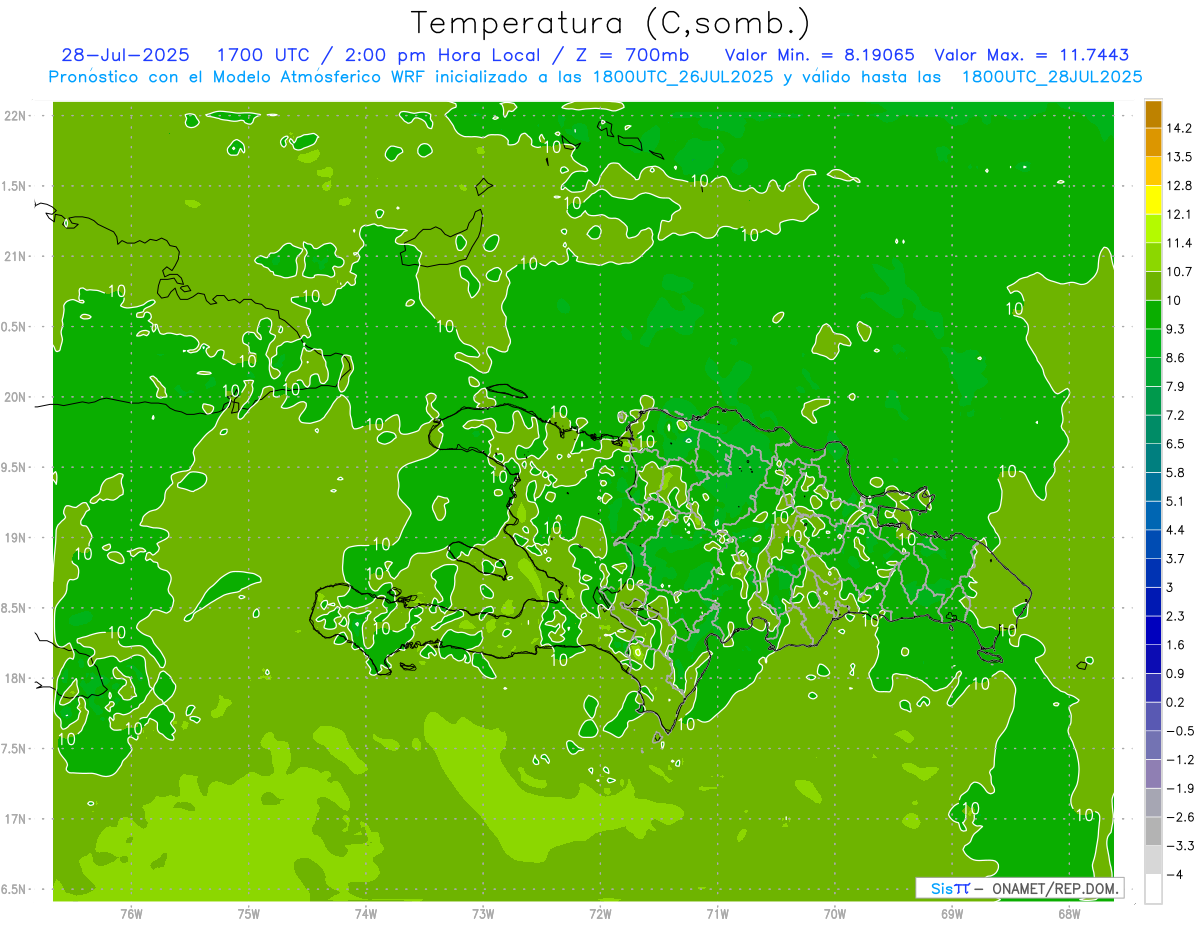Click the 0.9 color scale label
Screen dimensions: 1200x927
click(1177, 673)
